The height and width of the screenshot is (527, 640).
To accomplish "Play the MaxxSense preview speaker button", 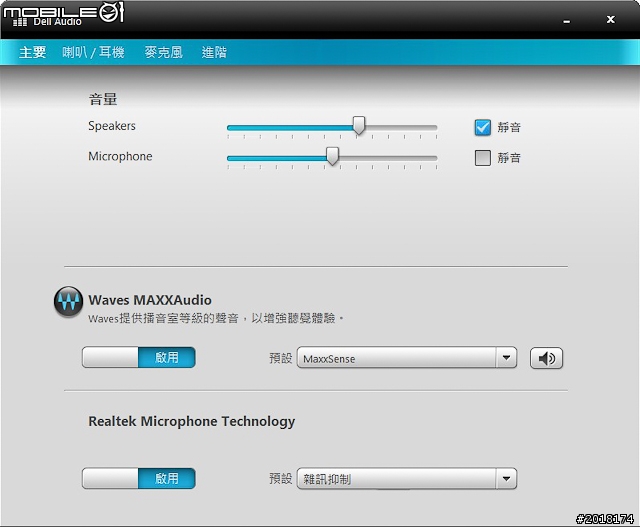I will click(546, 358).
